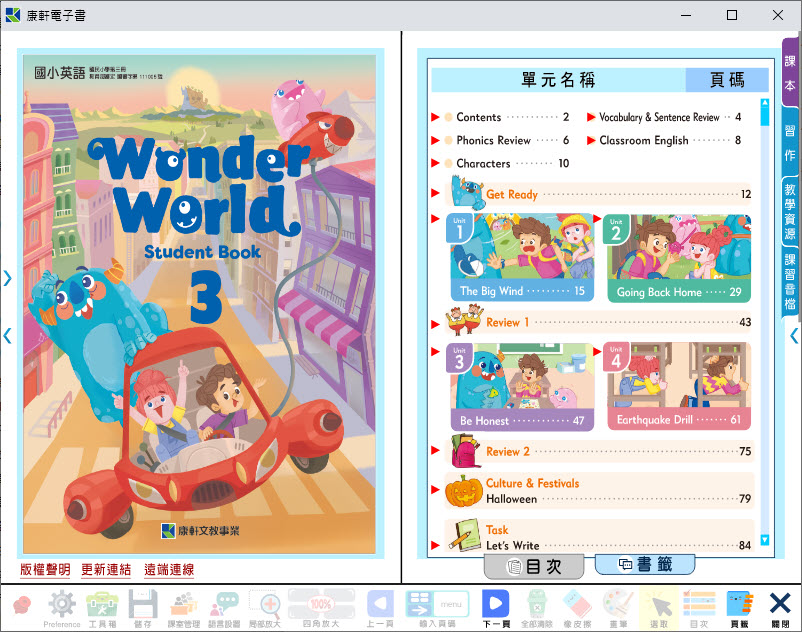Open the 工具箱 toolbox
802x632 pixels.
[x=102, y=605]
